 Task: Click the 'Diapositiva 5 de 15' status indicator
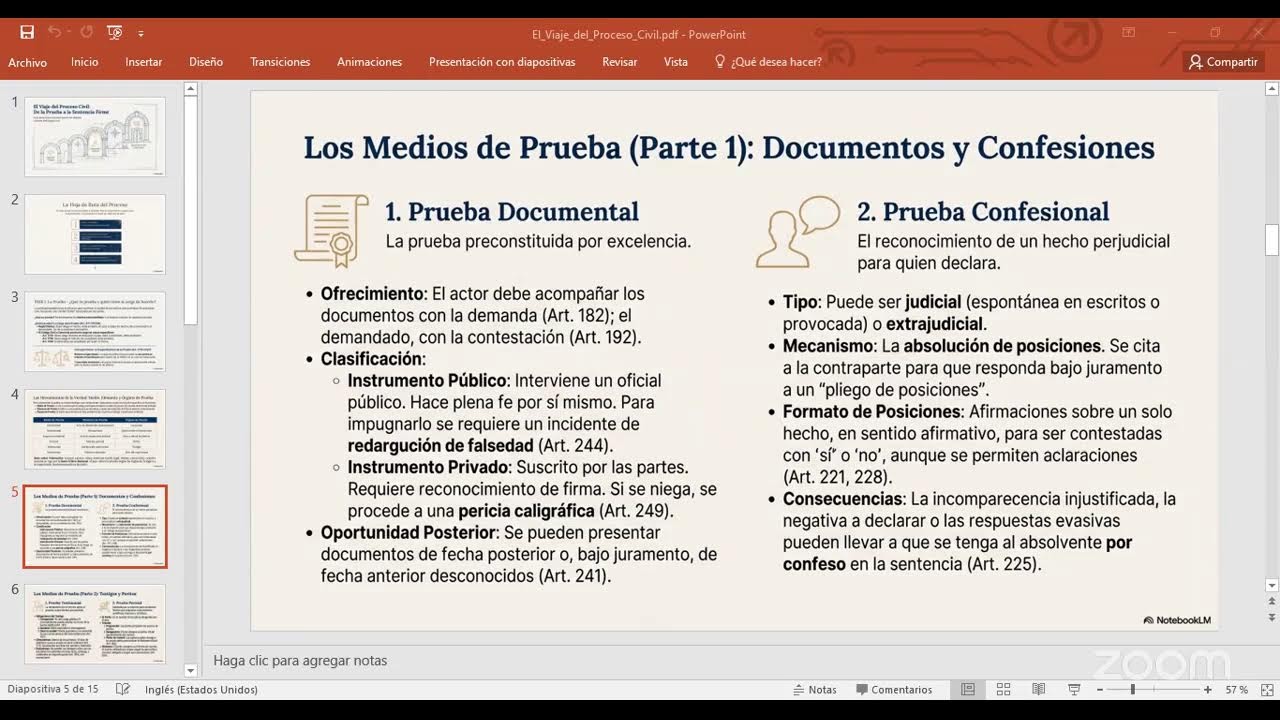tap(53, 690)
